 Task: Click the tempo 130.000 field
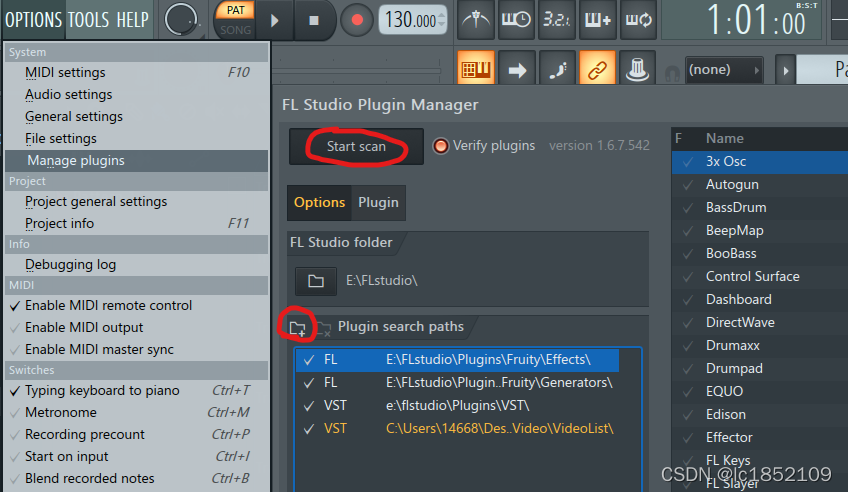coord(412,21)
